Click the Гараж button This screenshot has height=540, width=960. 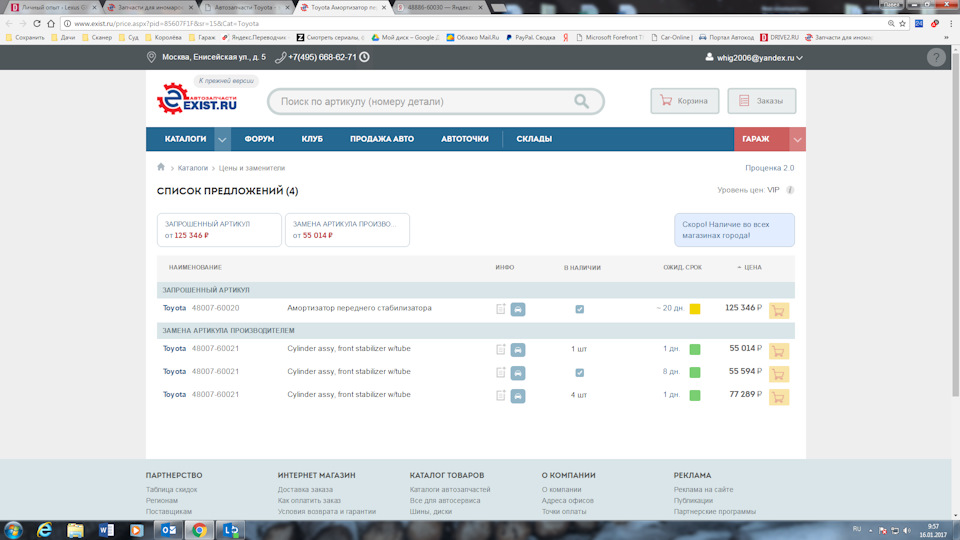pos(762,139)
